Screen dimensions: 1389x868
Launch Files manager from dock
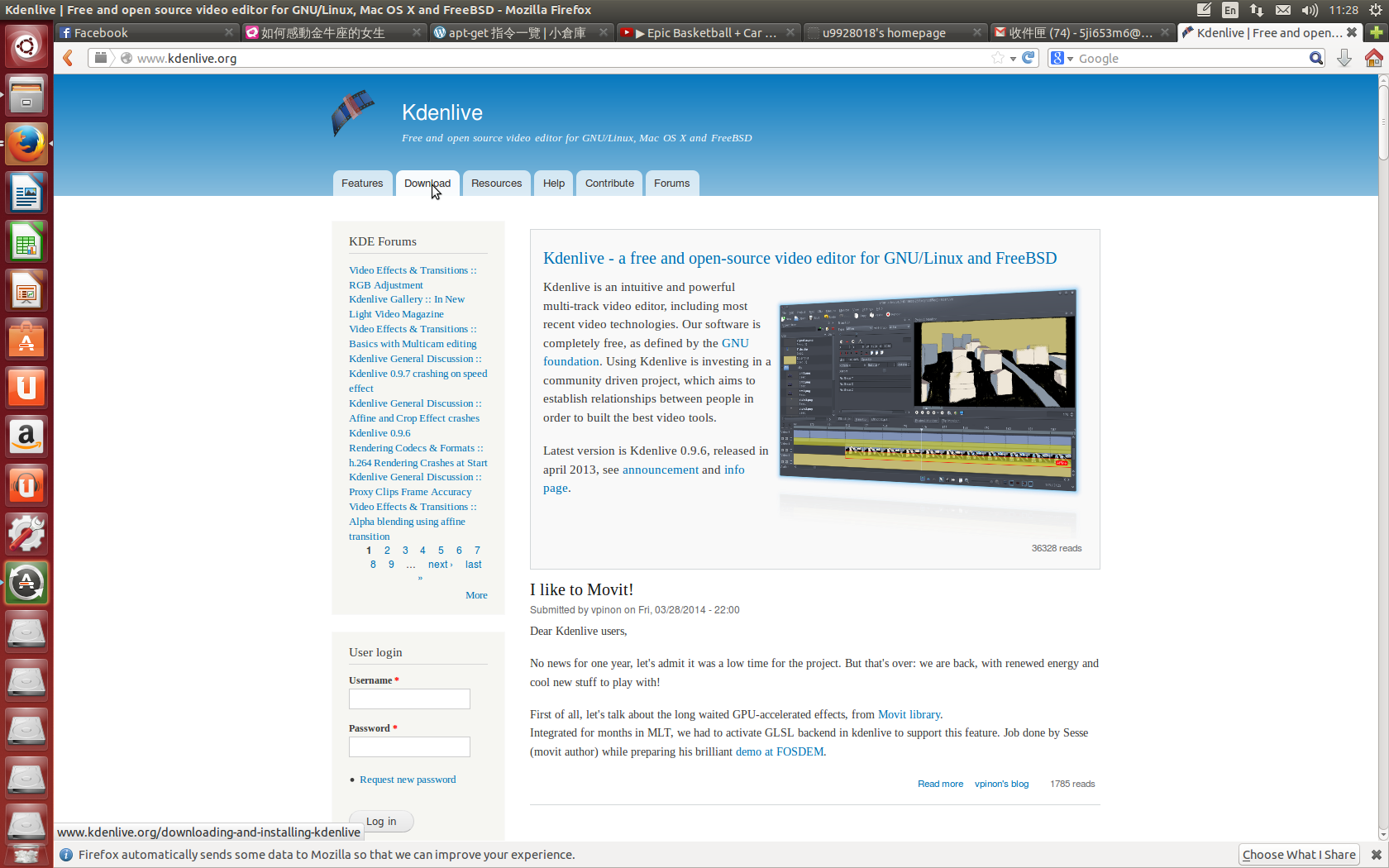coord(26,95)
